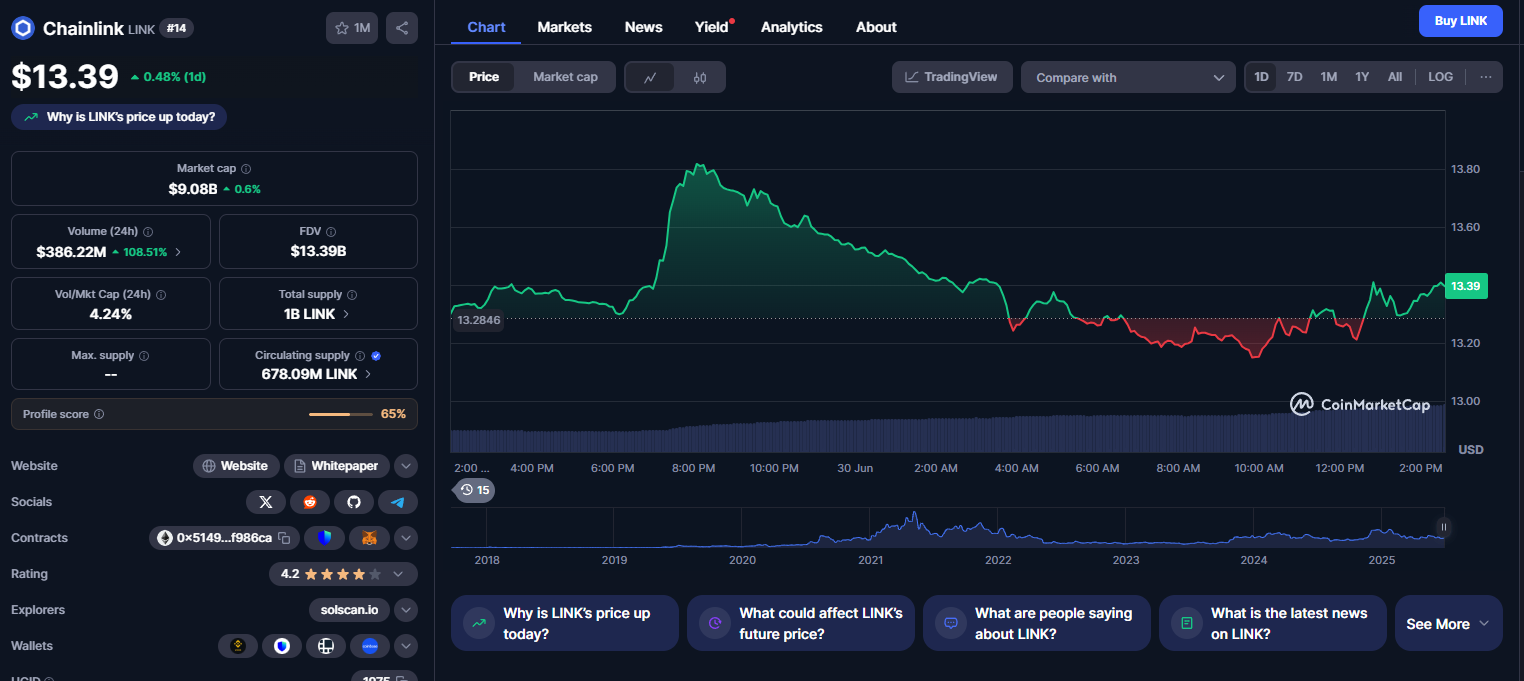
Task: Expand the Website row chevron
Action: pos(405,466)
